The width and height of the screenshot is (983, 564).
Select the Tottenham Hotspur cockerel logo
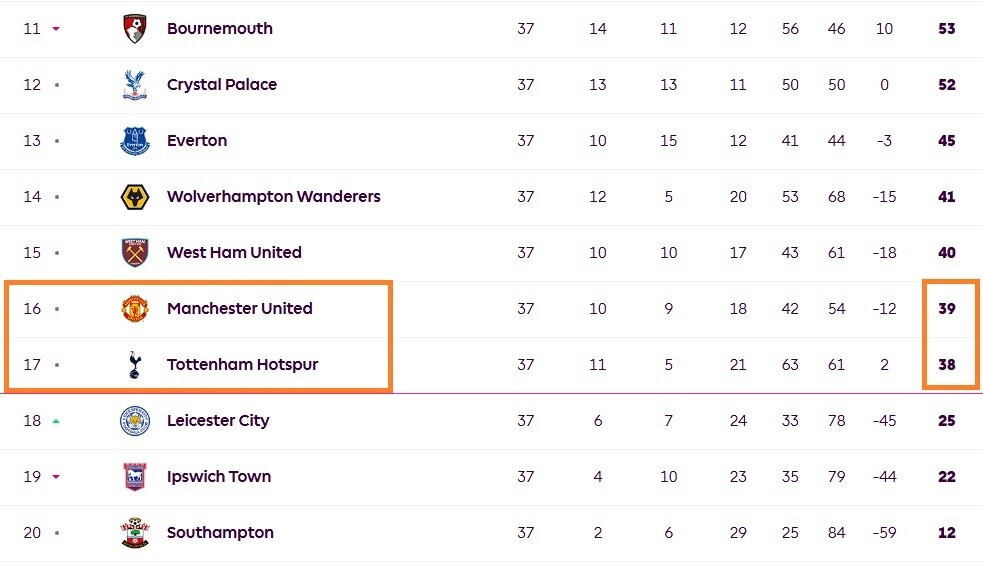pos(134,365)
